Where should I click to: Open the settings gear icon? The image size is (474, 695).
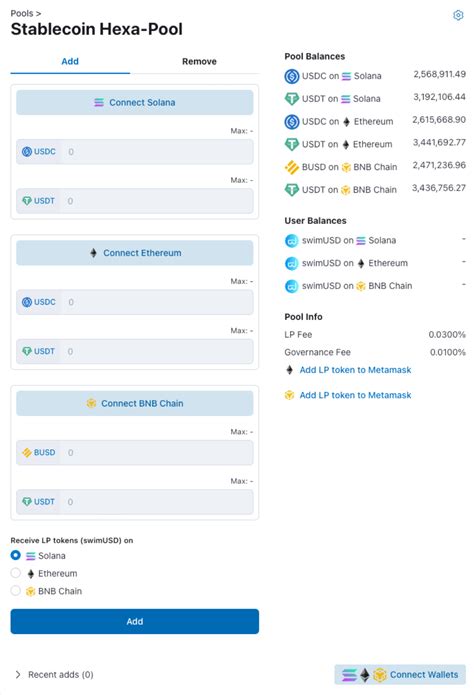pyautogui.click(x=458, y=15)
